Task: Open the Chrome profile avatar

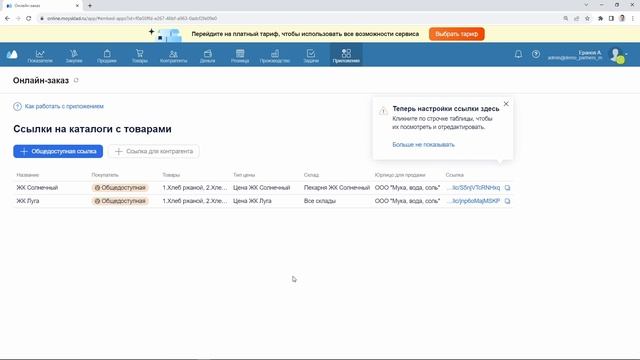Action: tap(622, 18)
